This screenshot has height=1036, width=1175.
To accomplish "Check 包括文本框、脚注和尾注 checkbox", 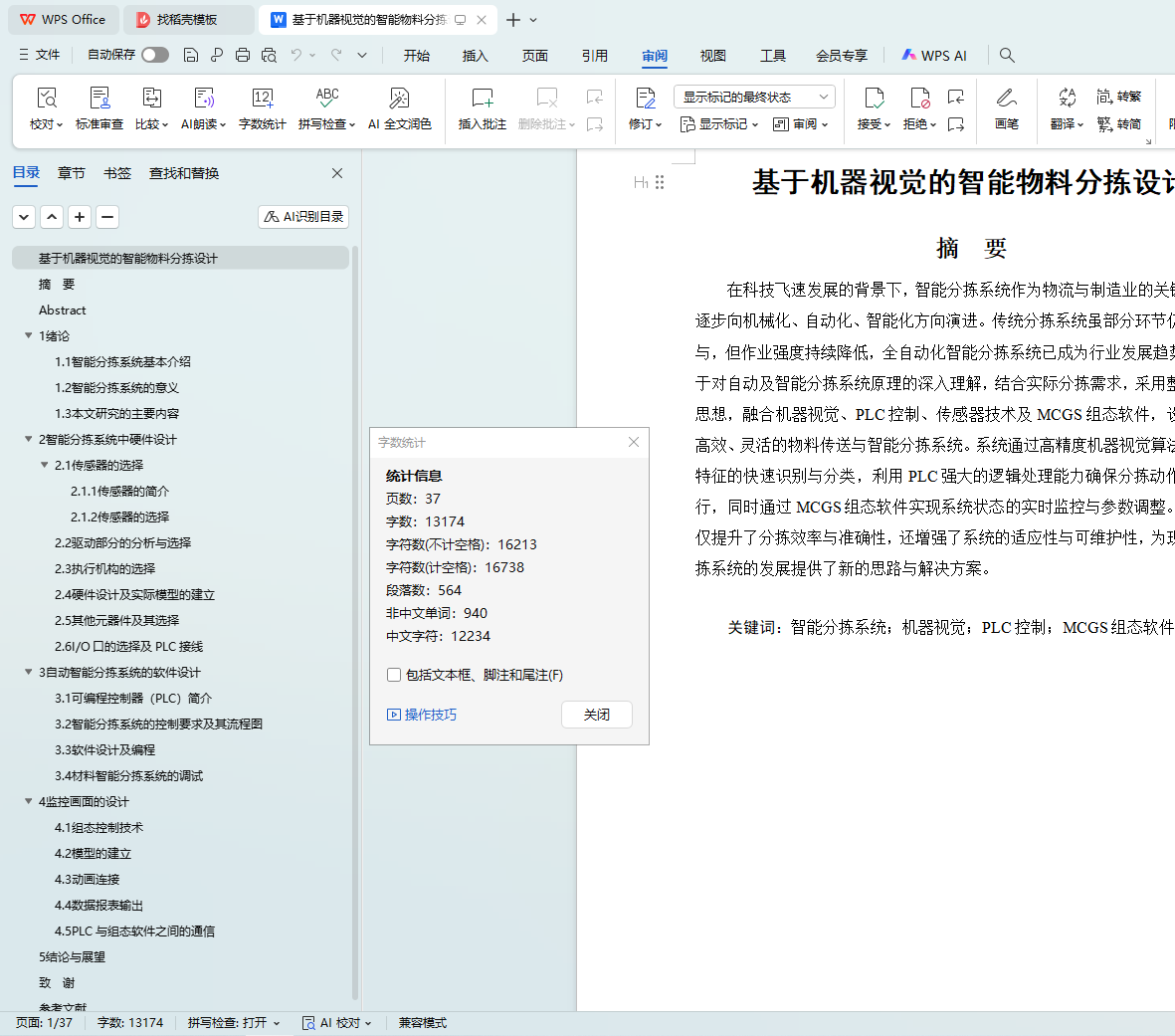I will coord(394,675).
